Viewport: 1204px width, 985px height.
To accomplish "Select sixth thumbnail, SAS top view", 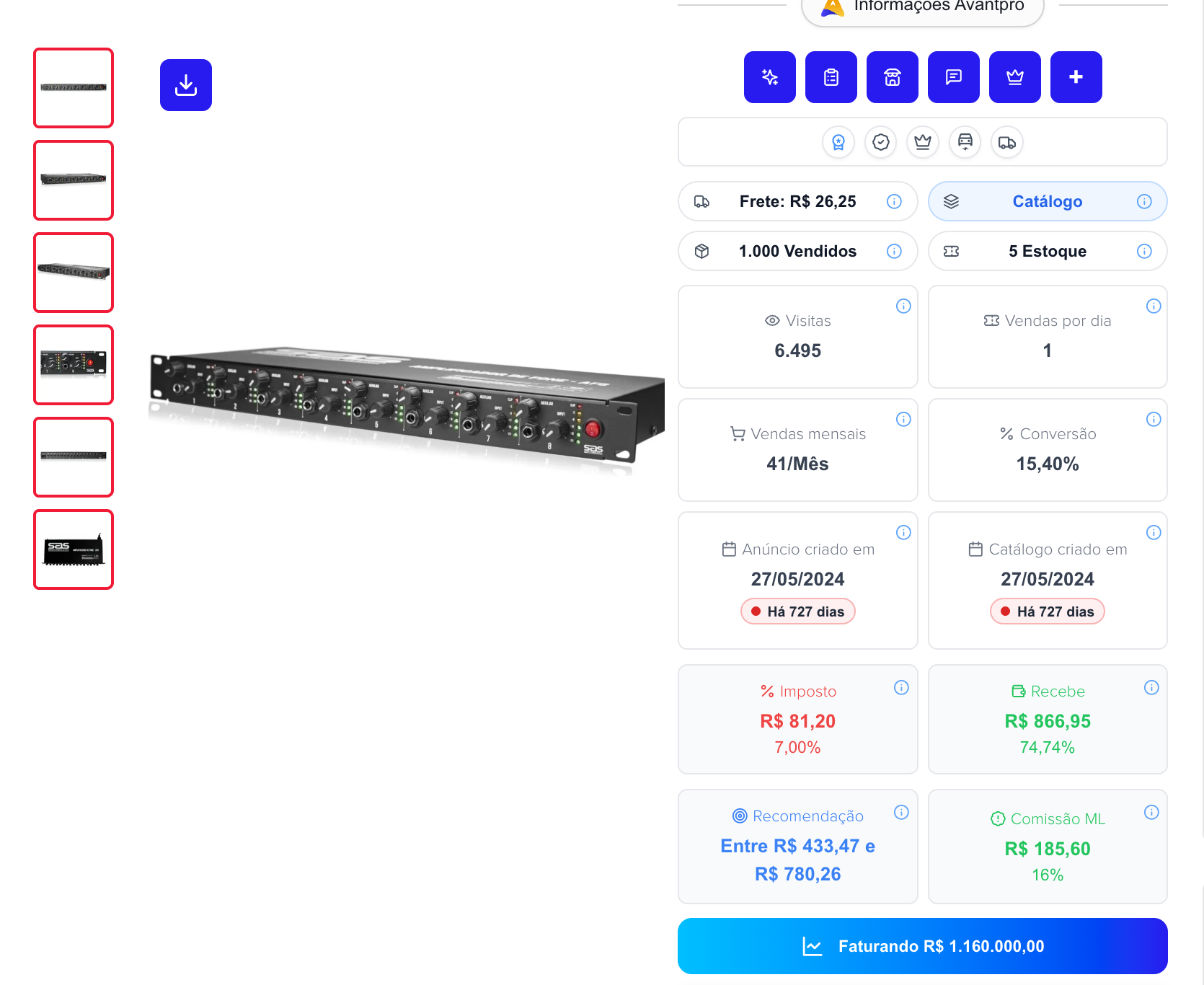I will click(74, 549).
